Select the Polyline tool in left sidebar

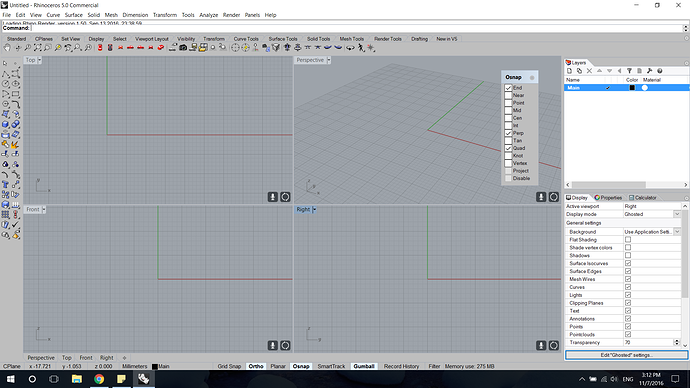point(6,73)
